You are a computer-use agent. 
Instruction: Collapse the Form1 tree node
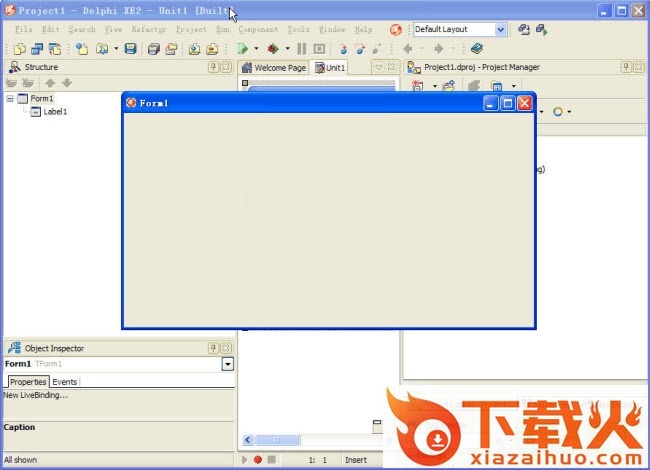tap(10, 99)
